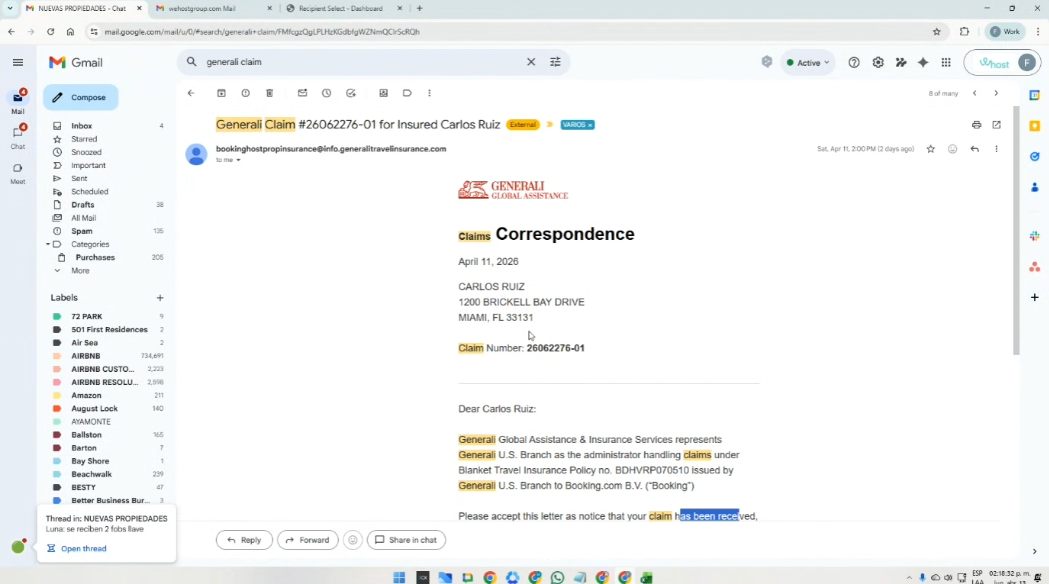Report this email as spam
This screenshot has width=1049, height=584.
click(246, 93)
